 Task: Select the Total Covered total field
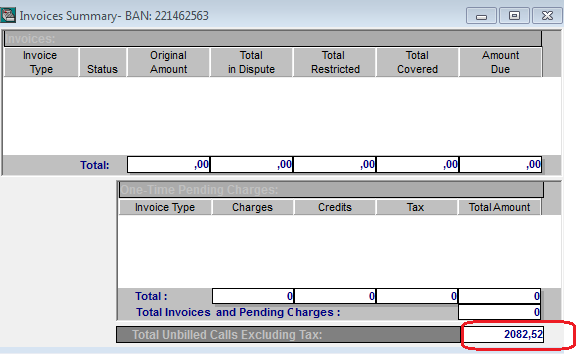coord(417,165)
